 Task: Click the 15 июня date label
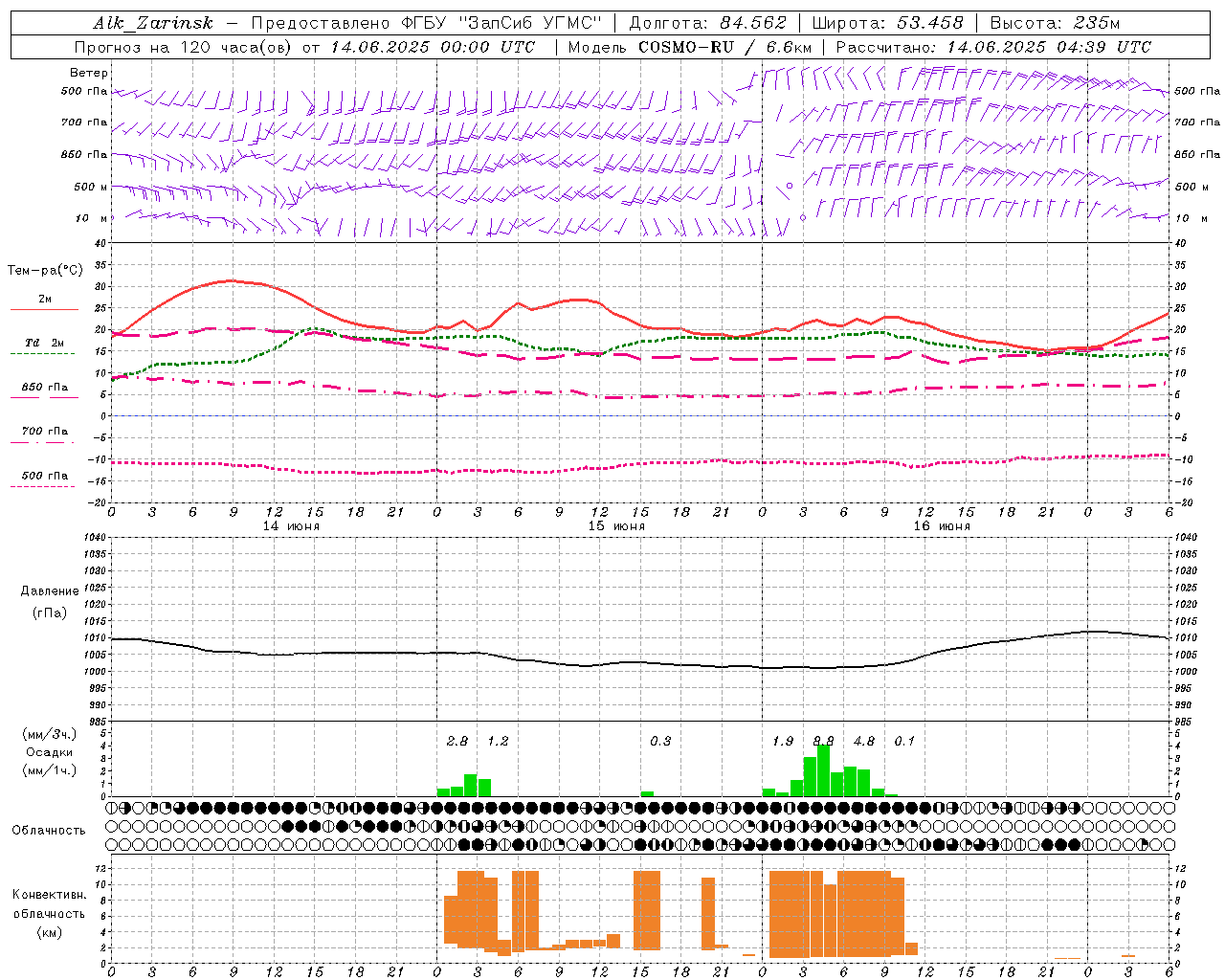616,526
